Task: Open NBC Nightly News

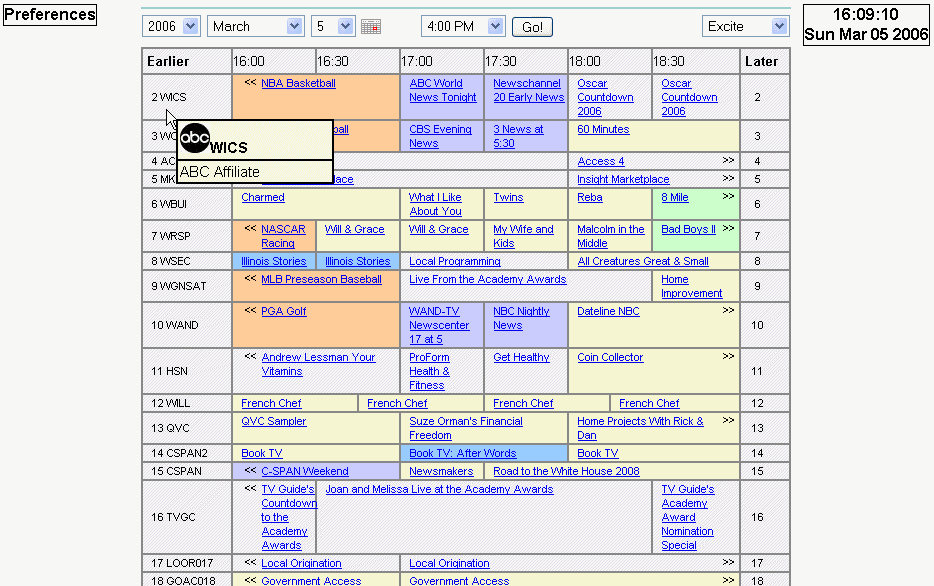Action: tap(521, 319)
